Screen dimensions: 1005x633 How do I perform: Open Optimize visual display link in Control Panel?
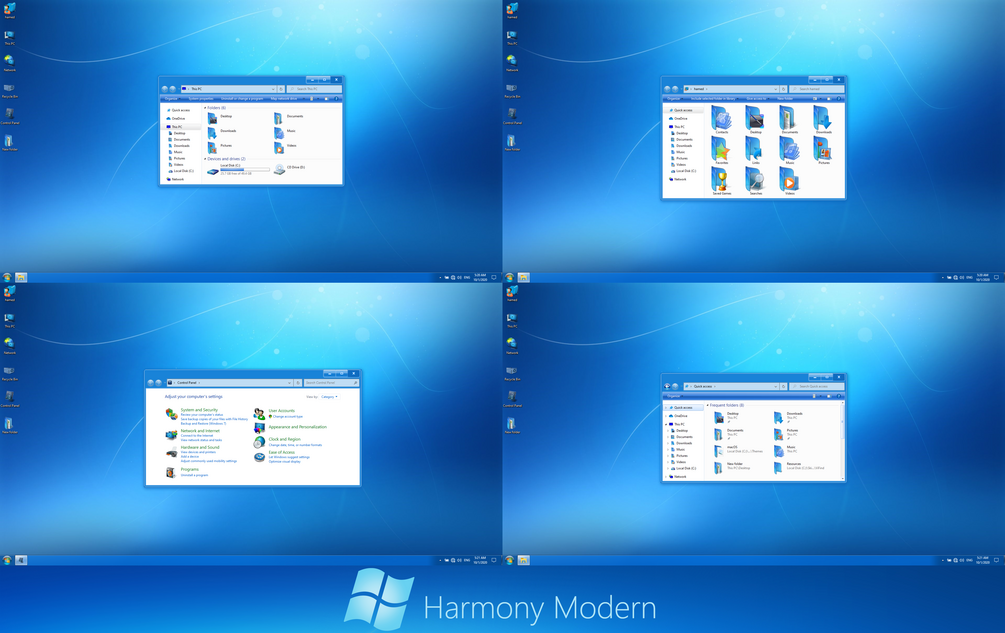(x=285, y=461)
